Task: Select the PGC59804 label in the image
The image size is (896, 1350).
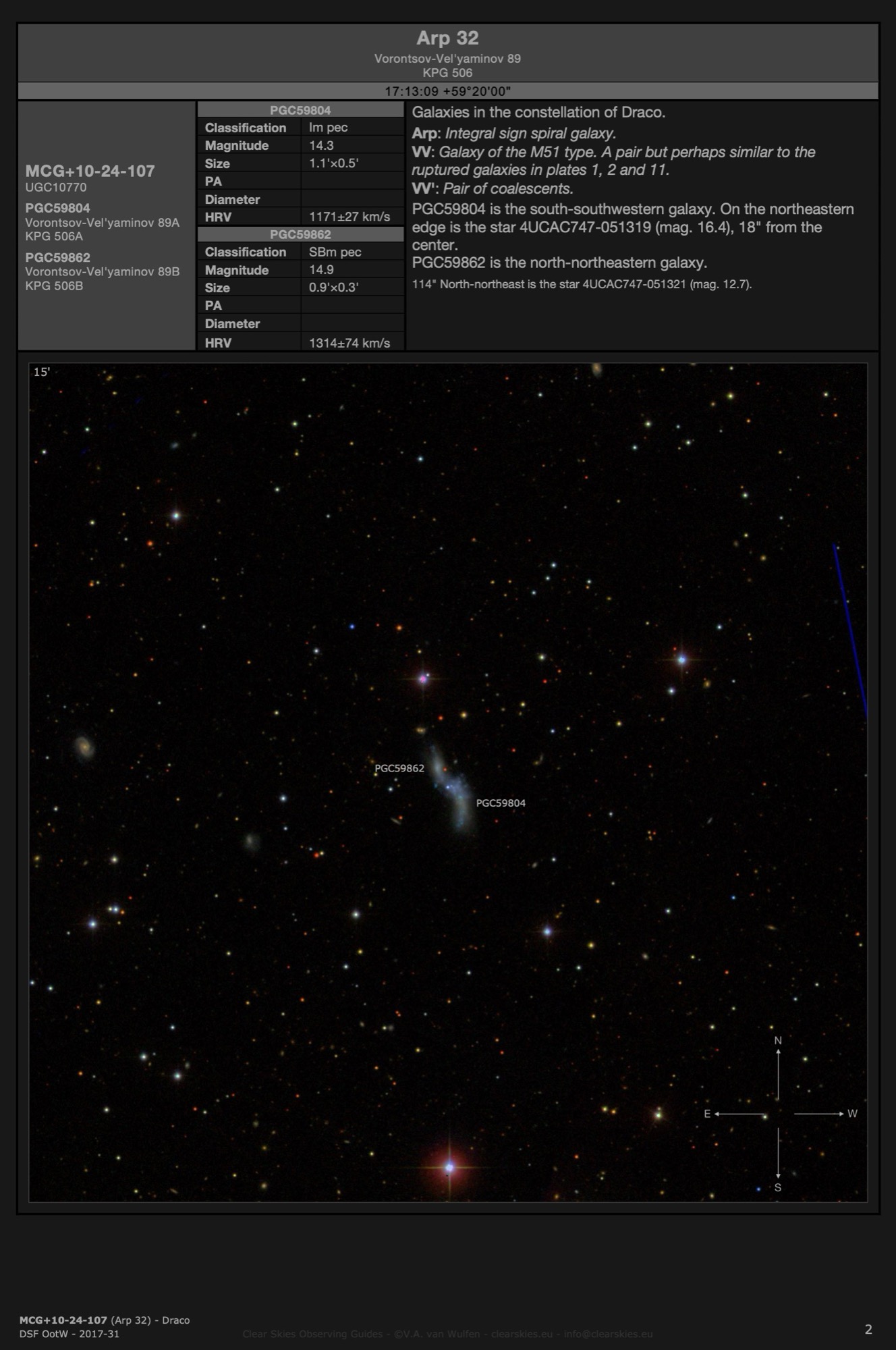Action: [x=501, y=803]
